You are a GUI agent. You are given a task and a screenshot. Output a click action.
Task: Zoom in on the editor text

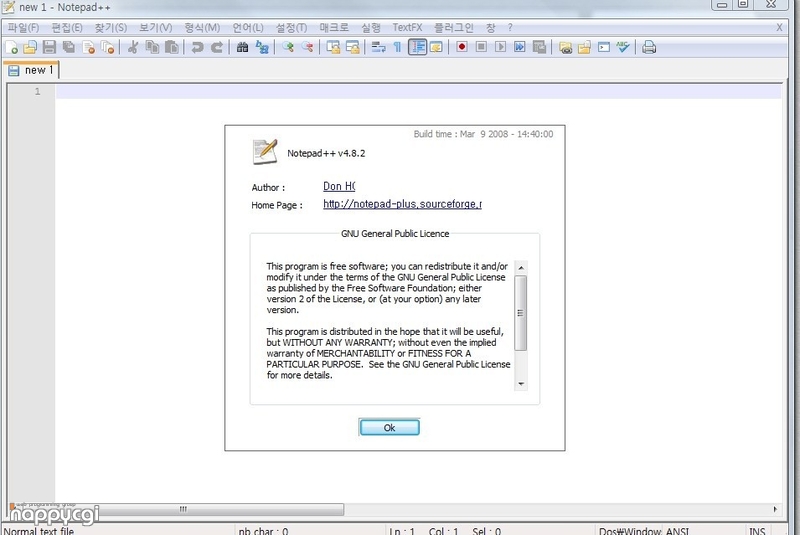pyautogui.click(x=288, y=47)
